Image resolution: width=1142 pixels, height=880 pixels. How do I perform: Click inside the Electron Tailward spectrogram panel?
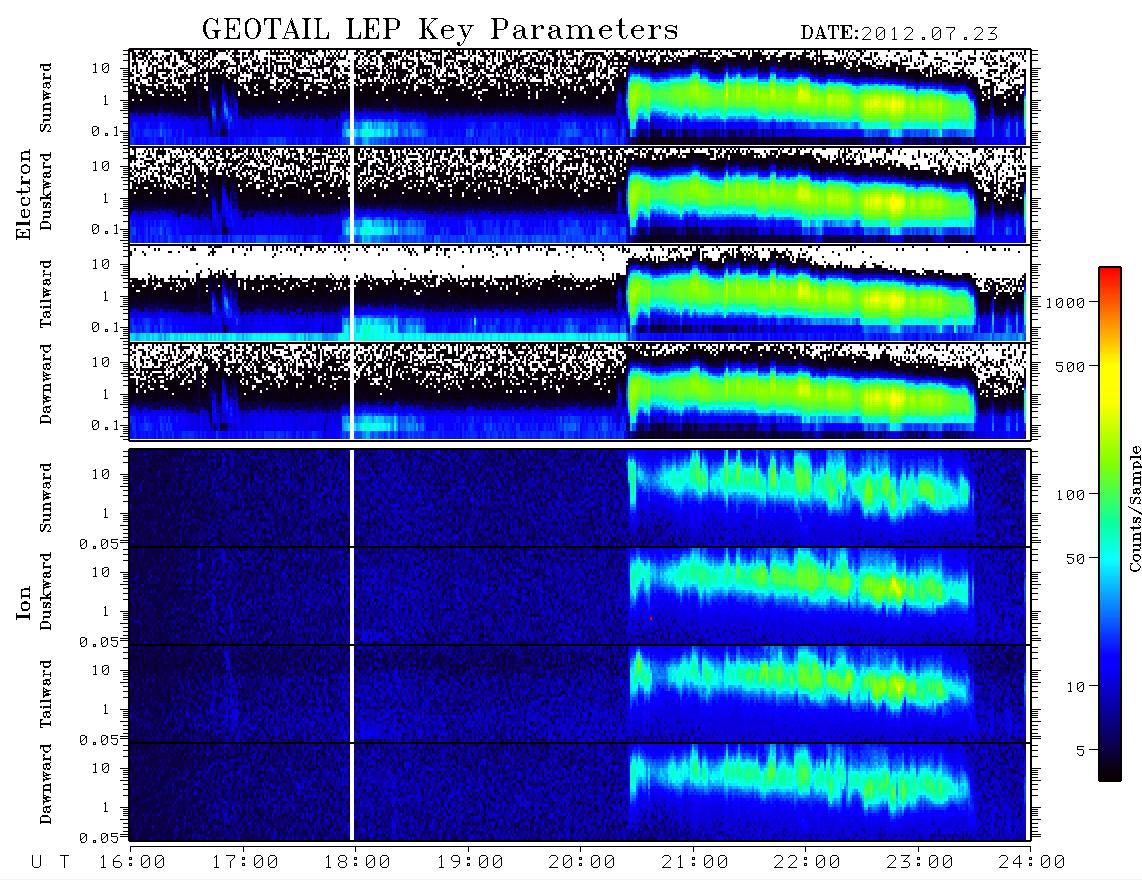[x=578, y=293]
